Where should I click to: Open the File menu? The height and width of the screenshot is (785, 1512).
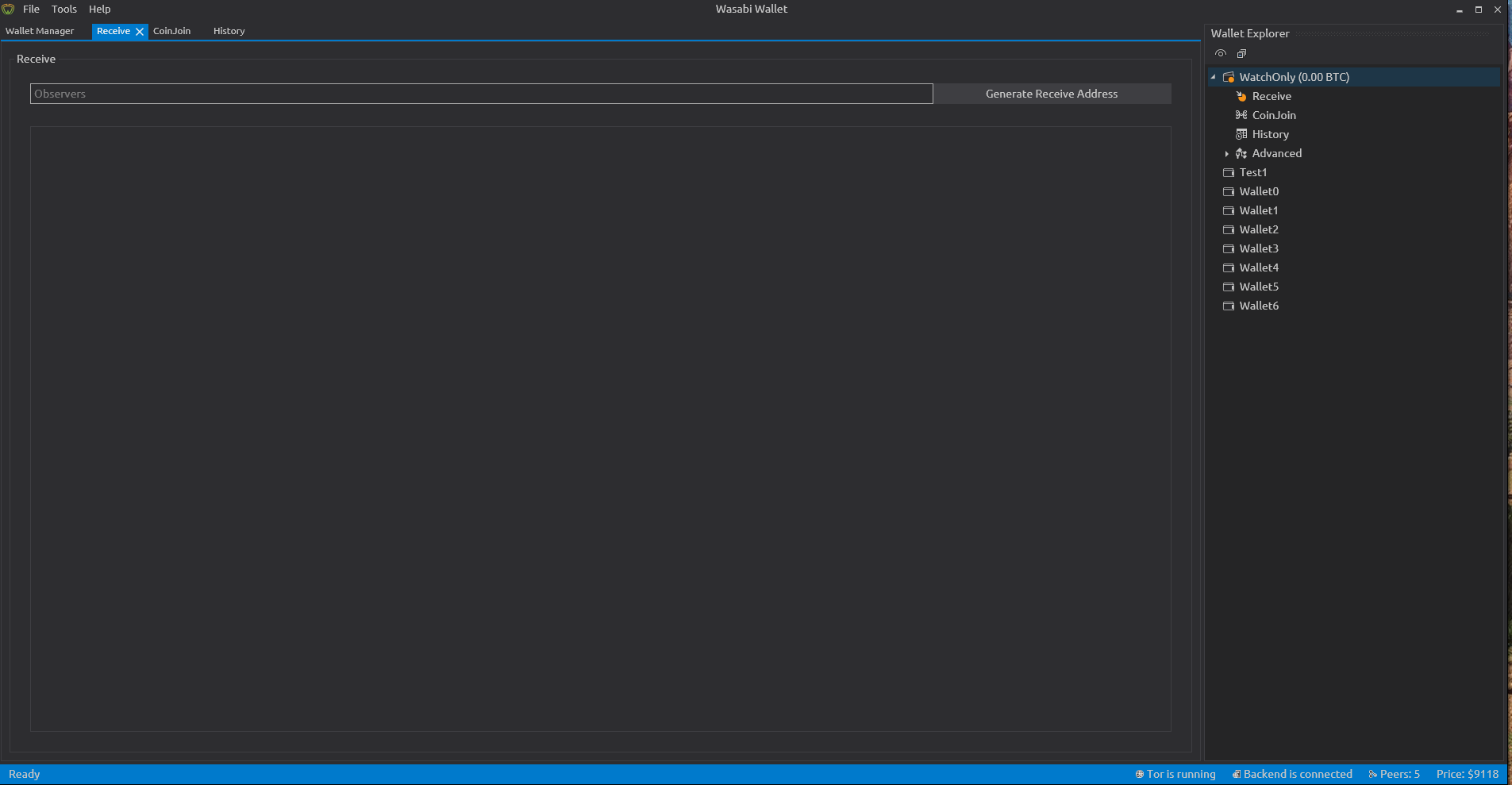tap(31, 10)
